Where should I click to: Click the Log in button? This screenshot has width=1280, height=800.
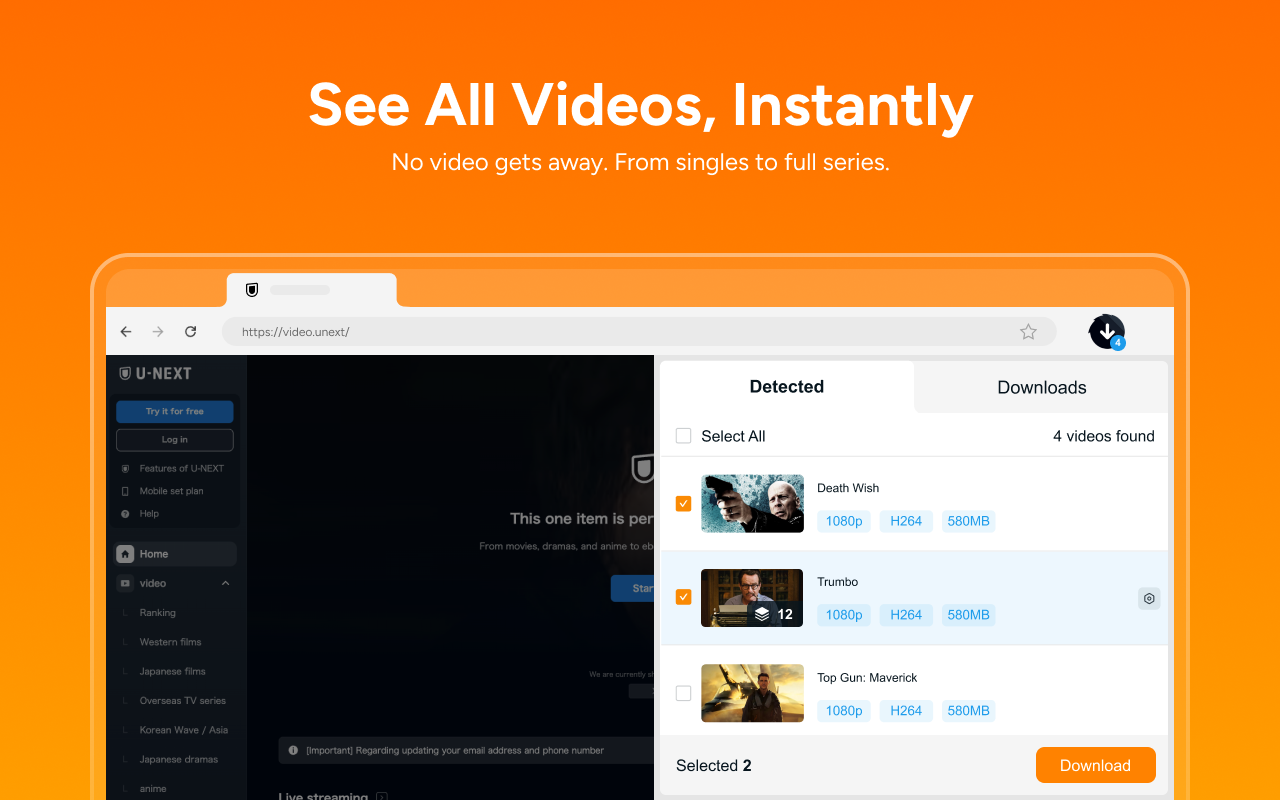(x=175, y=440)
